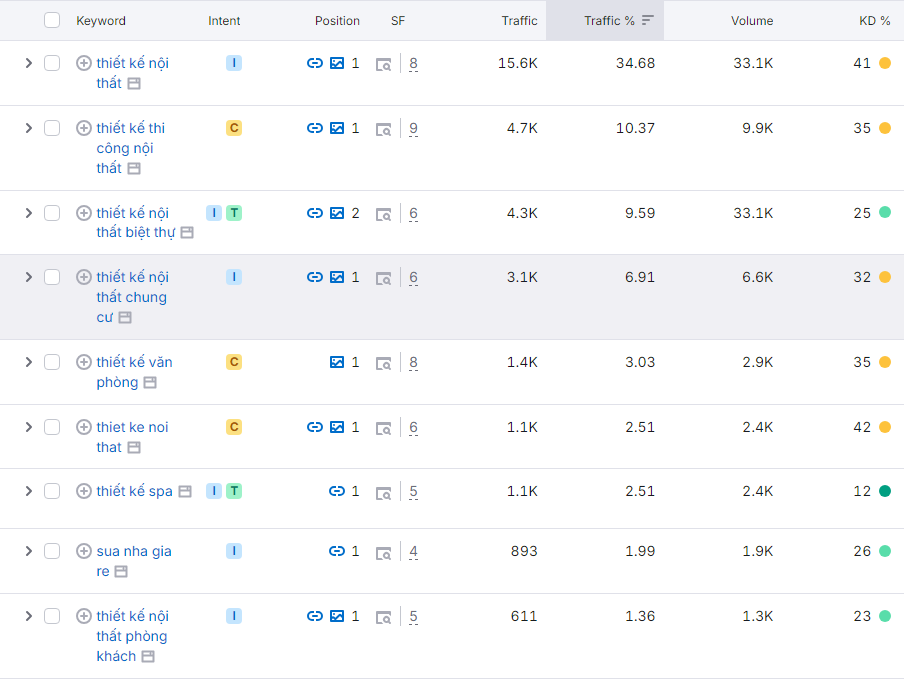
Task: Click the SF count 9 for 'thiết kế thi công nội thất'
Action: 413,128
